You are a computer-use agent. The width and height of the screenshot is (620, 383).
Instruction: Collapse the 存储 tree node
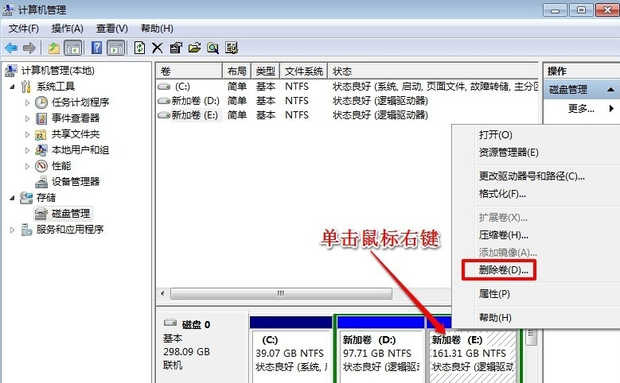[x=12, y=198]
